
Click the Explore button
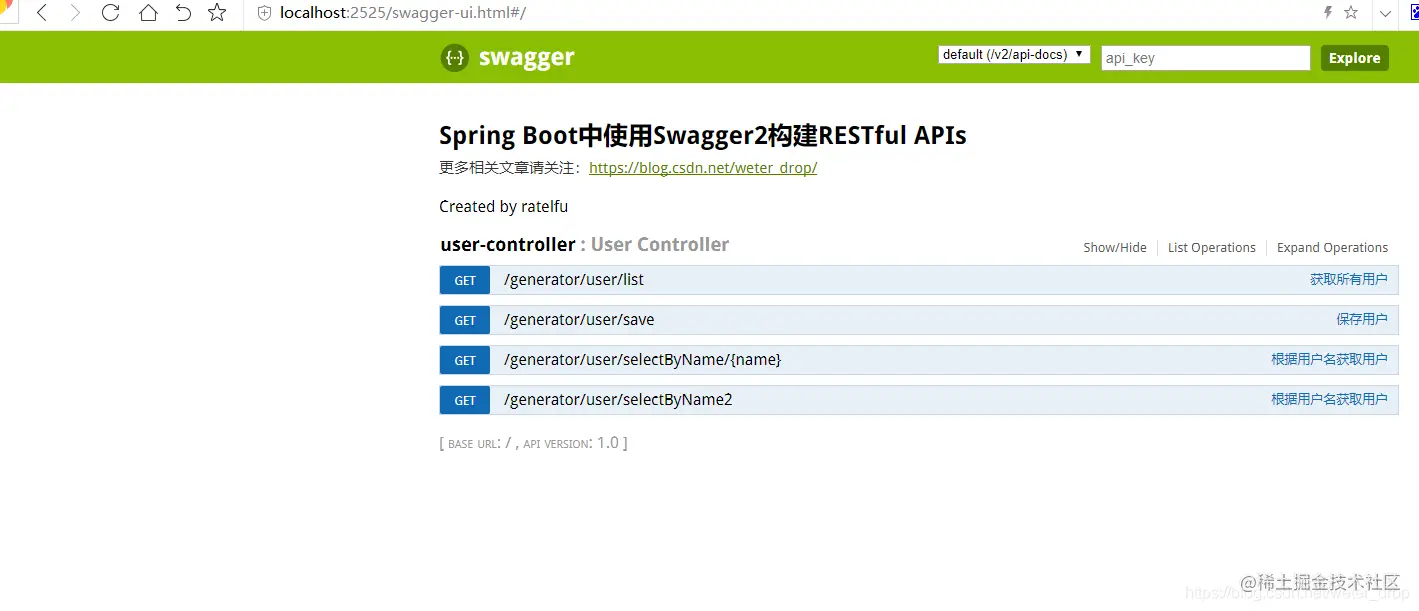coord(1354,58)
